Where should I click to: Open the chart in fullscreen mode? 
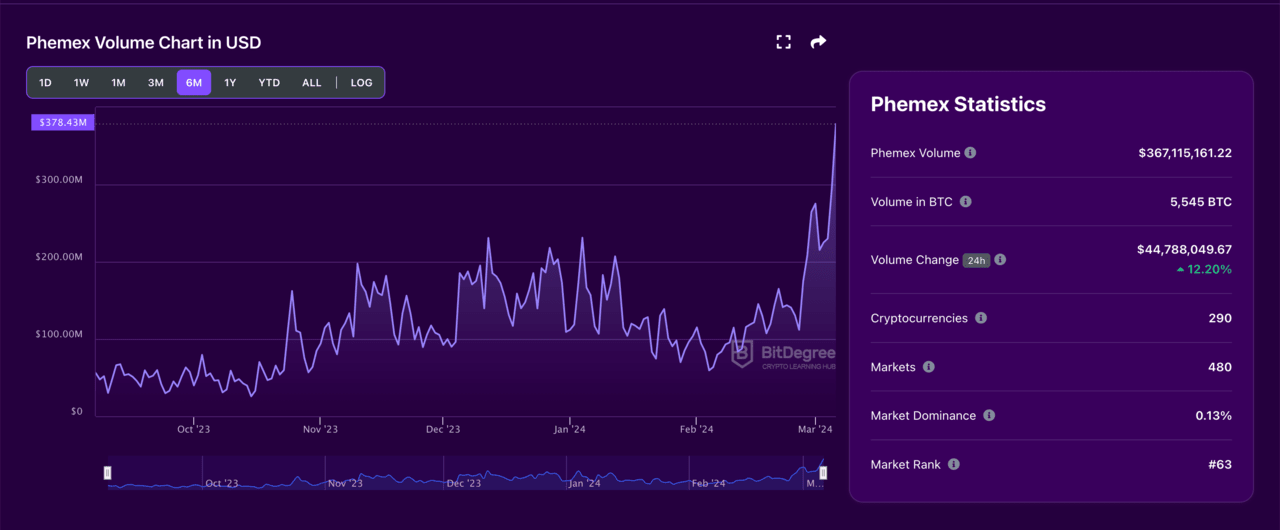[x=783, y=42]
